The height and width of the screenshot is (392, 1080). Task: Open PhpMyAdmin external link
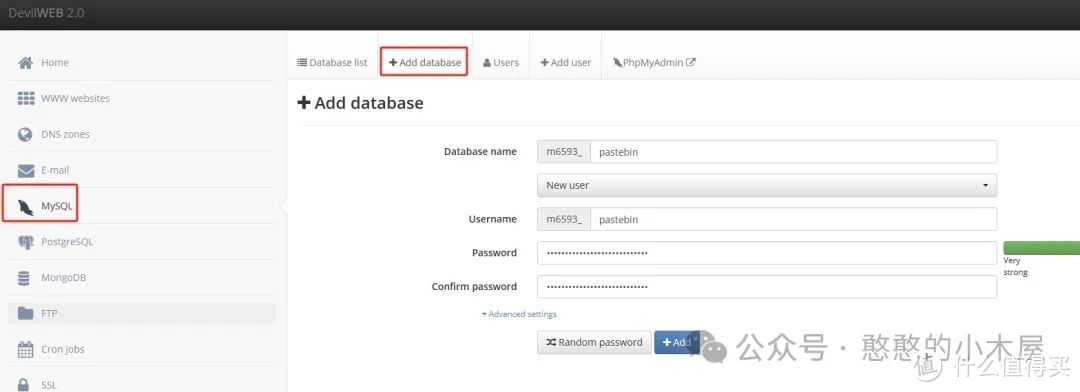click(x=654, y=63)
